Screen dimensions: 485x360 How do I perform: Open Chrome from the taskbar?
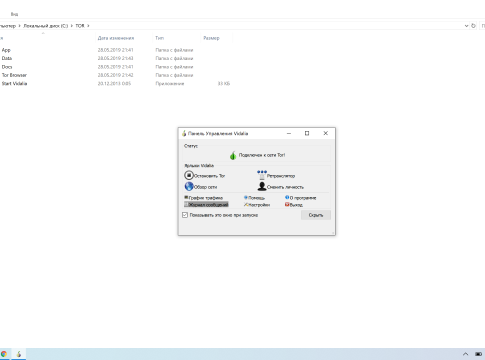(4, 354)
